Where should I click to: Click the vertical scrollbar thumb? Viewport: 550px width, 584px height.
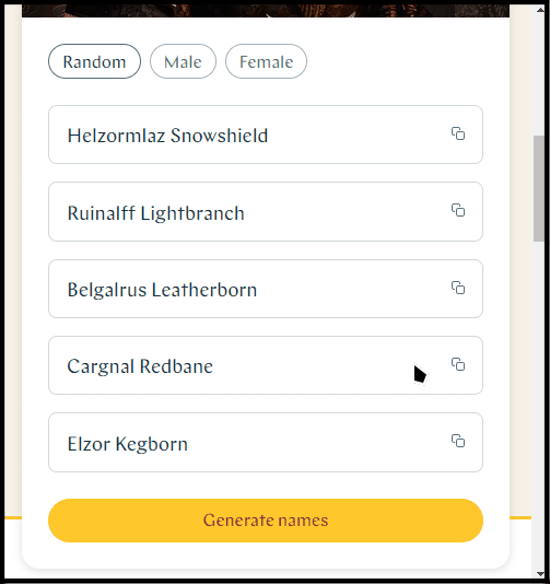539,189
